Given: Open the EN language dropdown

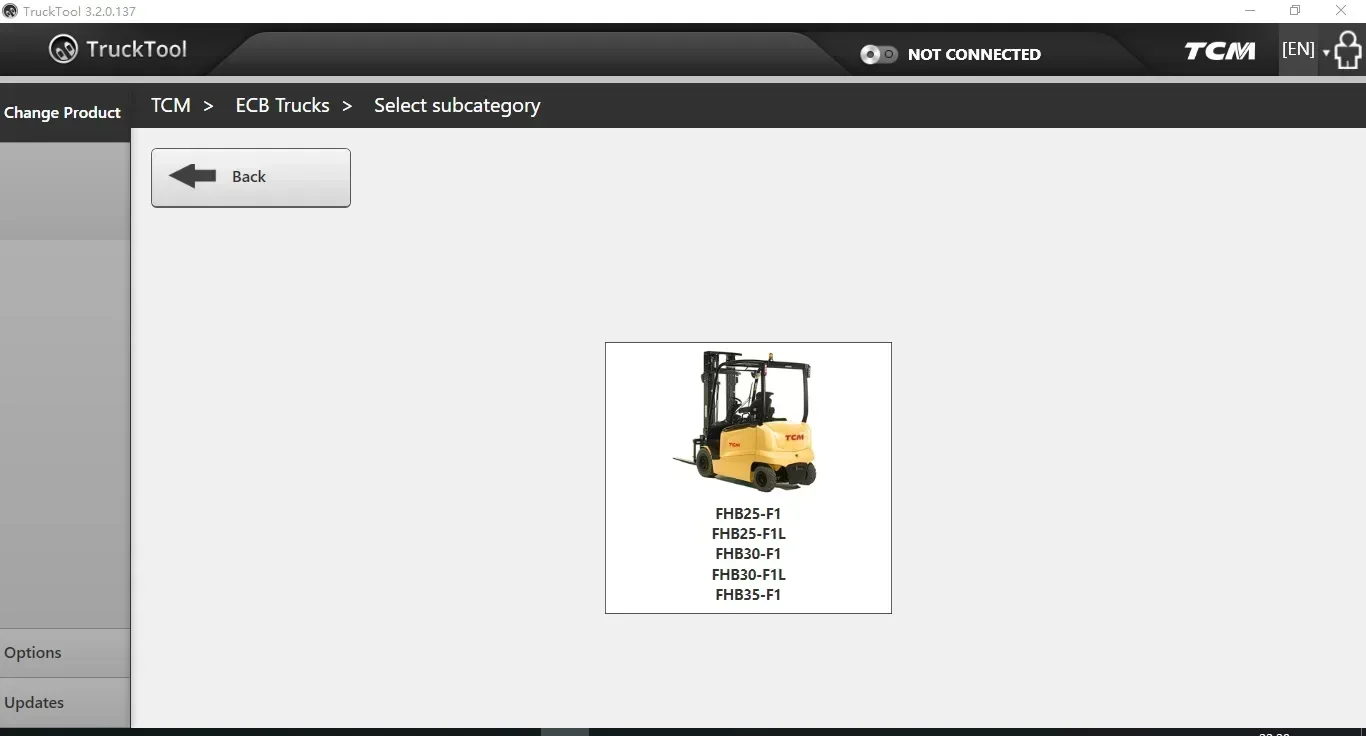Looking at the screenshot, I should pos(1306,49).
